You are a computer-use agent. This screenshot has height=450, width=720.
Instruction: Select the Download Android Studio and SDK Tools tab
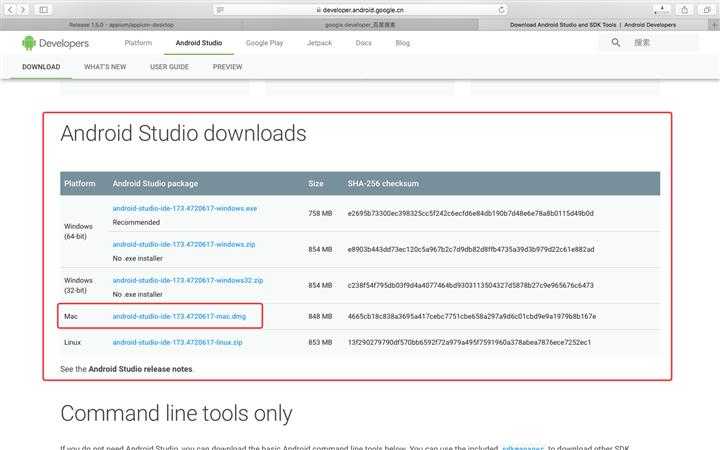[x=593, y=25]
